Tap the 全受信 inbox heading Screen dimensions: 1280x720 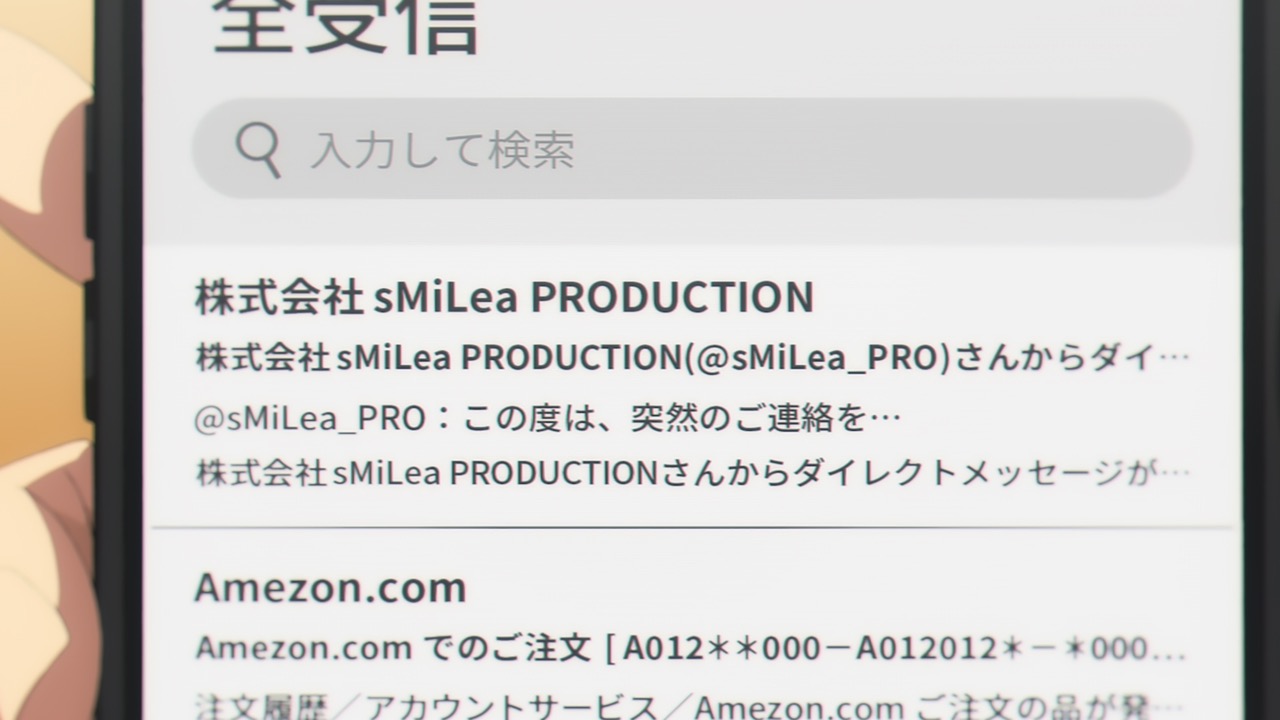[x=346, y=25]
